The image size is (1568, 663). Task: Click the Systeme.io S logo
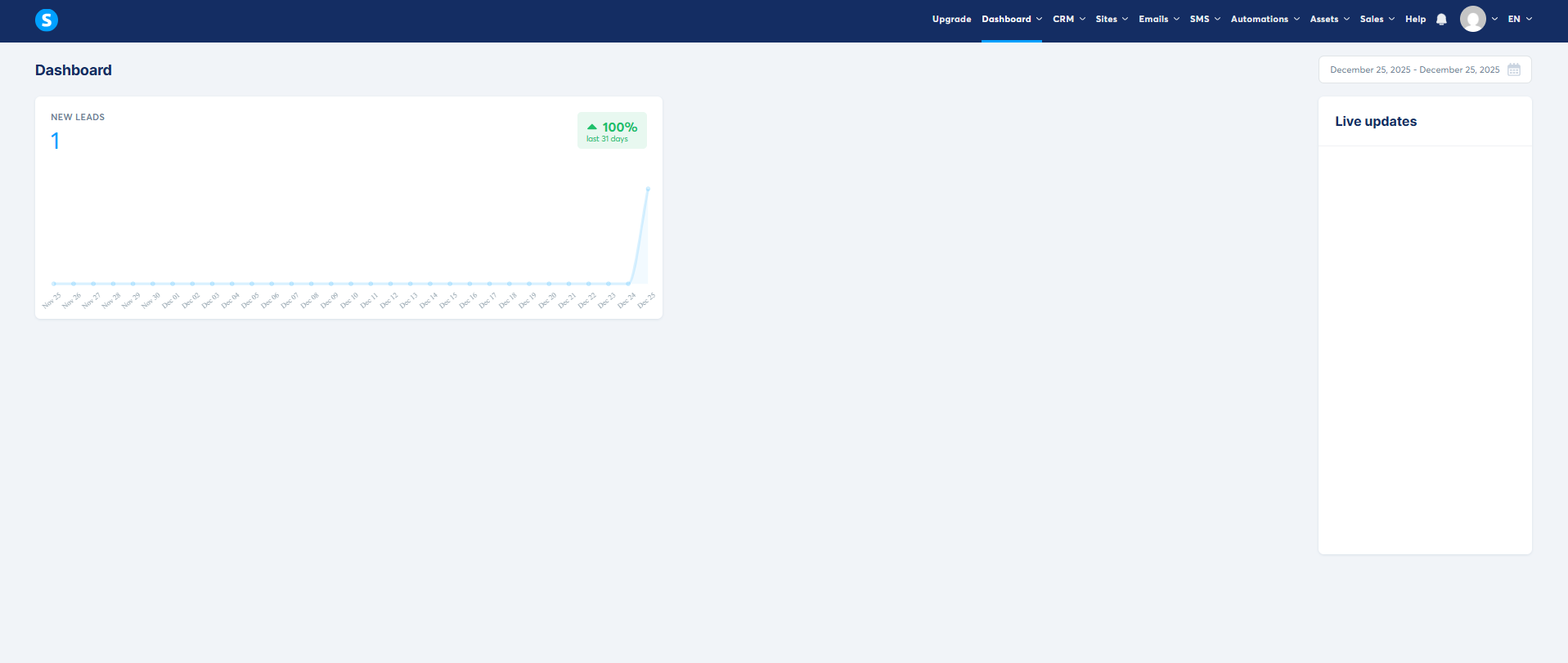47,20
